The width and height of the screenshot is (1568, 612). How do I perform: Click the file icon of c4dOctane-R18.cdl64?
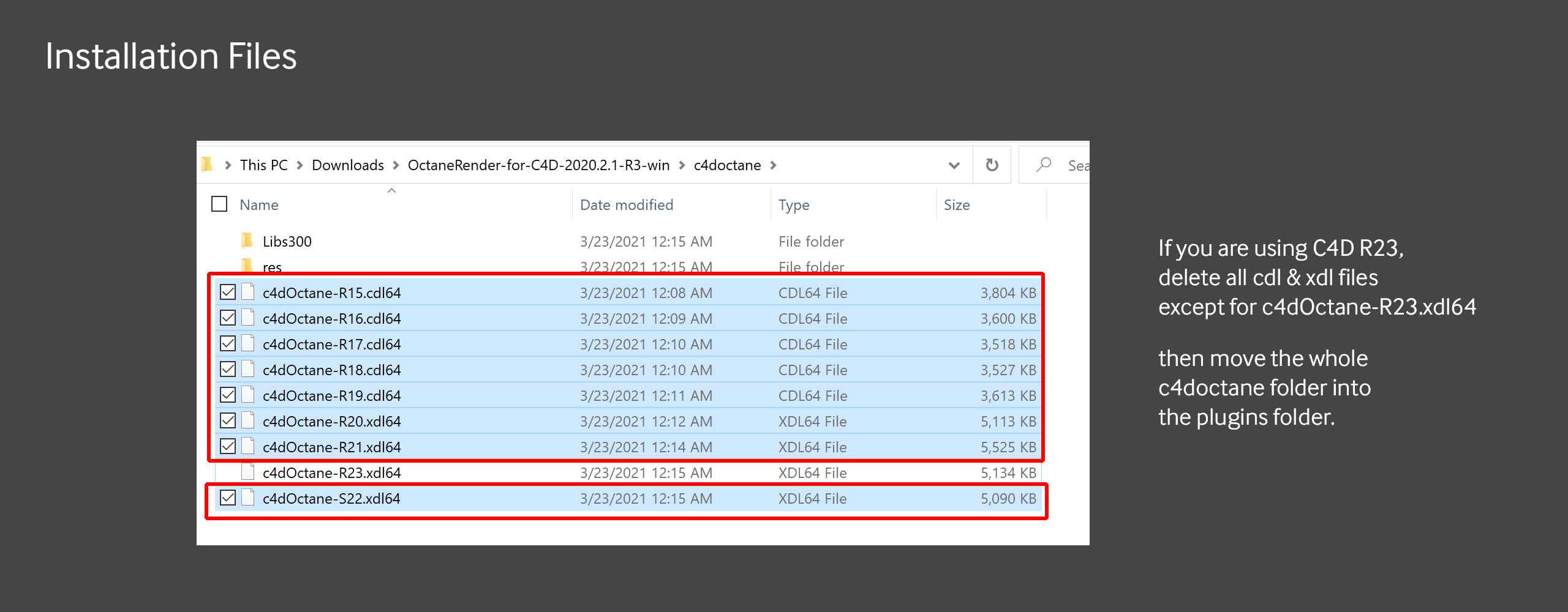click(x=248, y=369)
